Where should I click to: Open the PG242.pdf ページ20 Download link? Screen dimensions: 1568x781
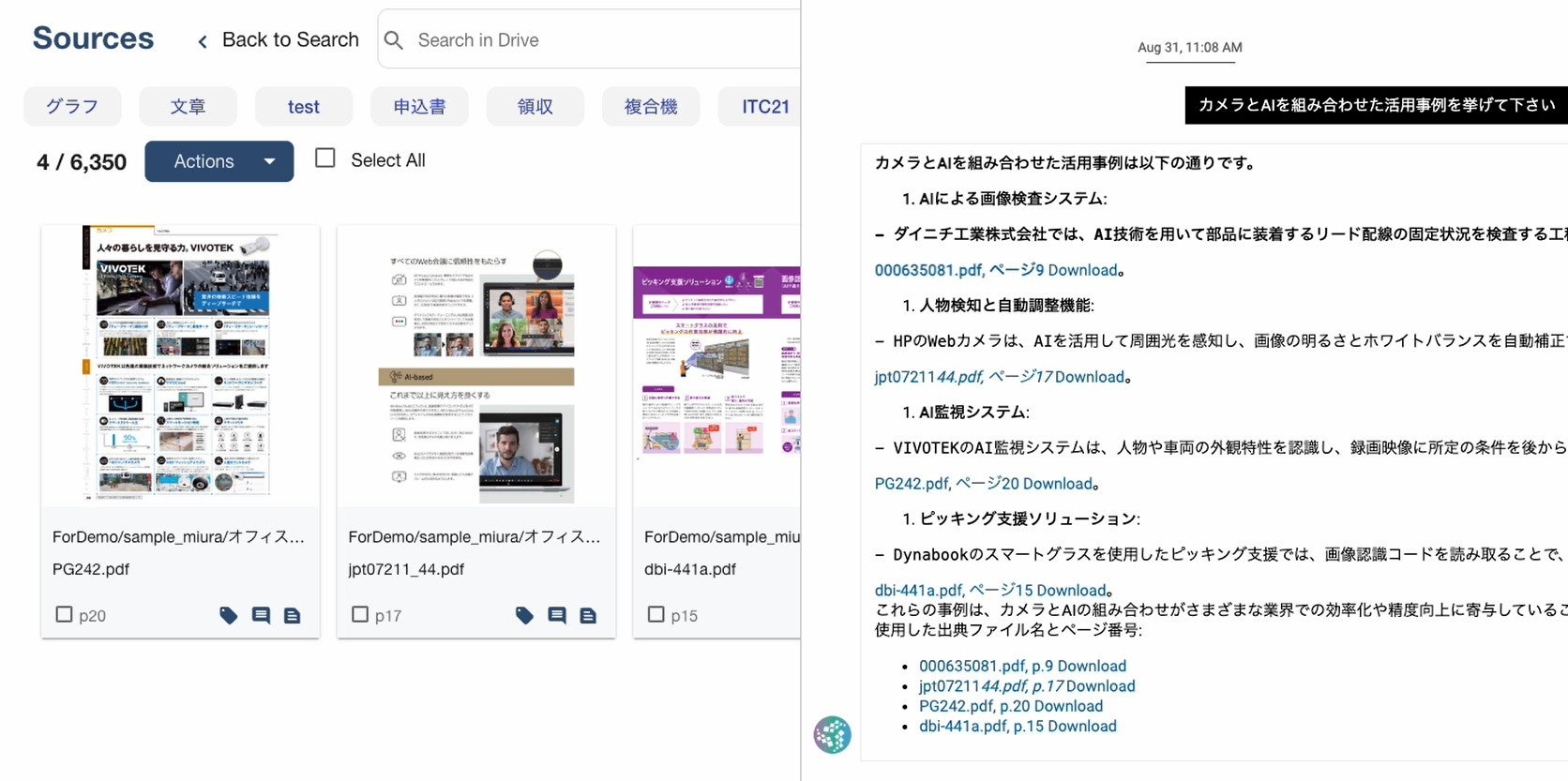[984, 484]
